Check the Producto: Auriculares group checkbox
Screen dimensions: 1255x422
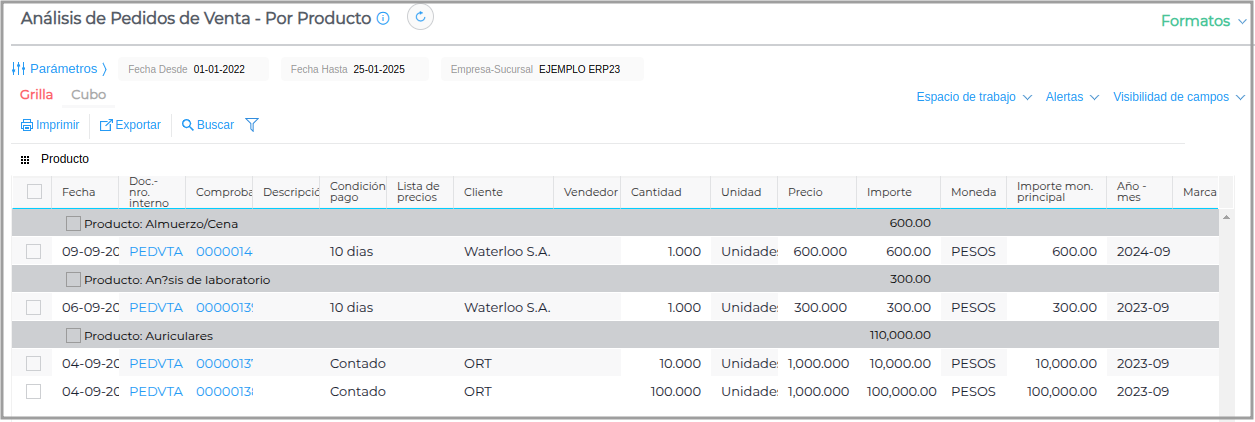73,335
